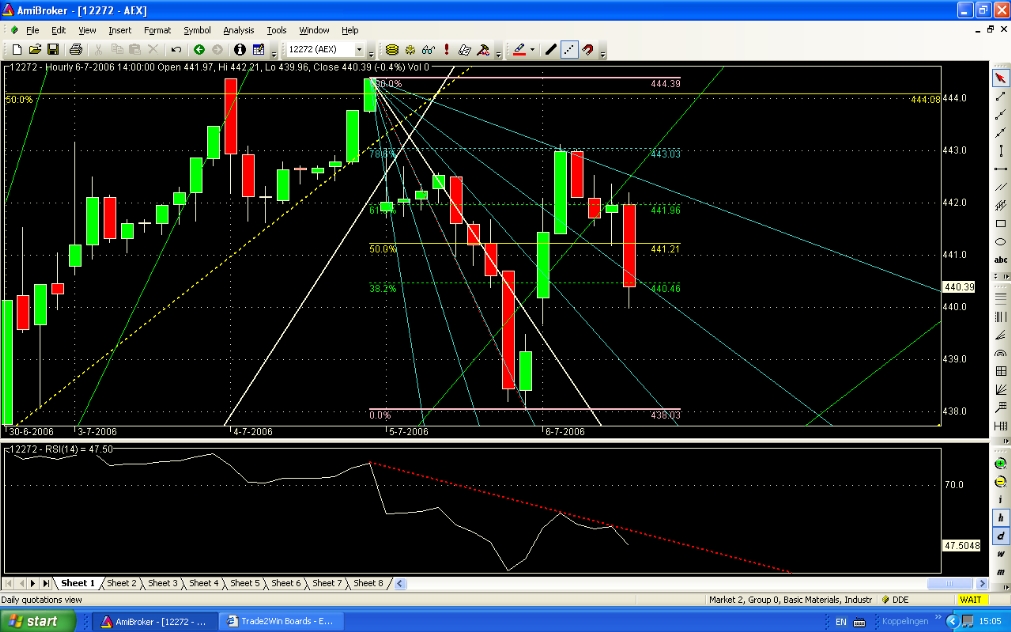The width and height of the screenshot is (1011, 632).
Task: Select the Fibonacci fan lines tool
Action: click(1000, 335)
